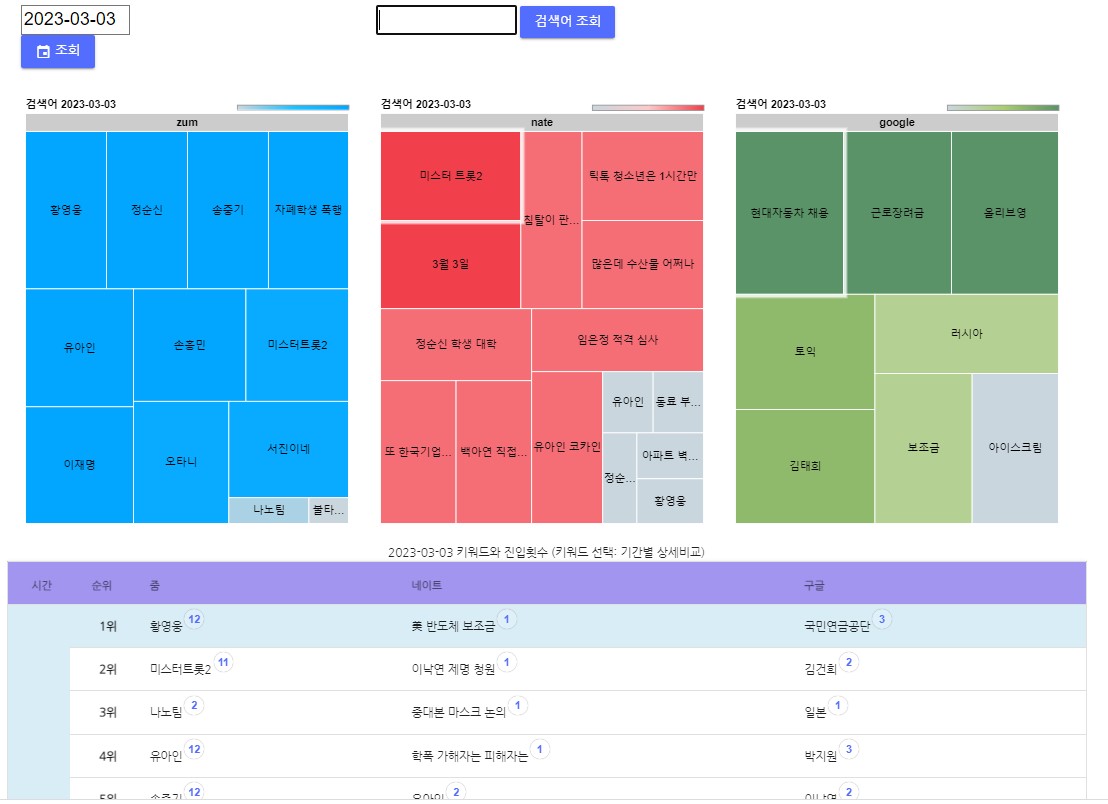Image resolution: width=1108 pixels, height=804 pixels.
Task: Select keyword 박지원 in table
Action: pyautogui.click(x=820, y=756)
